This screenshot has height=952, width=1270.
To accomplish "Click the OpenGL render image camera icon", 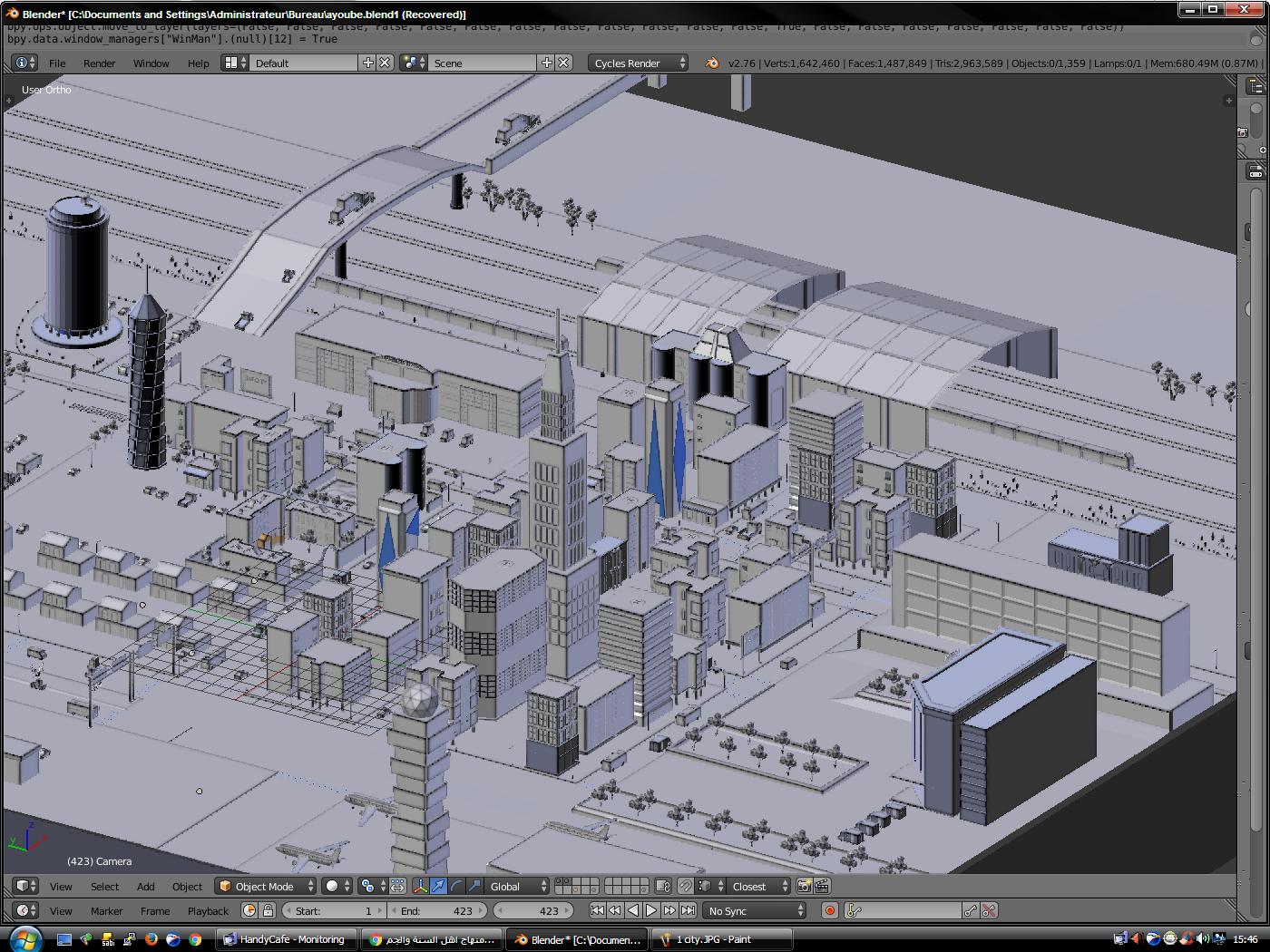I will pyautogui.click(x=804, y=886).
